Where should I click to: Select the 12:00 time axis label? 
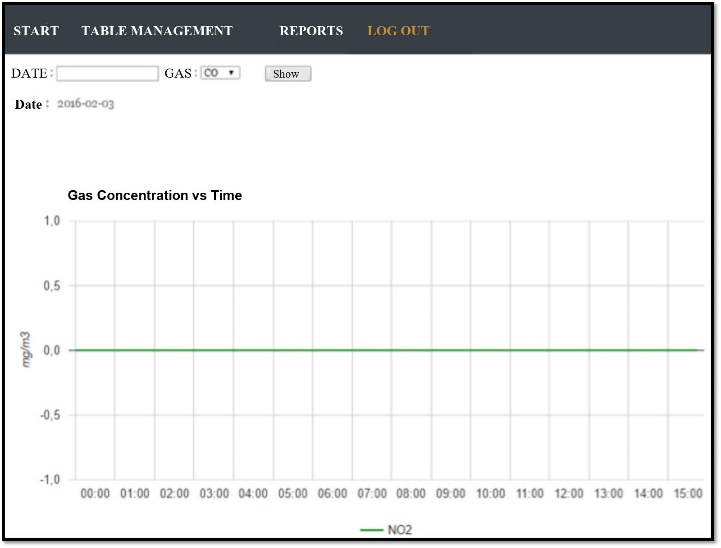click(x=569, y=494)
